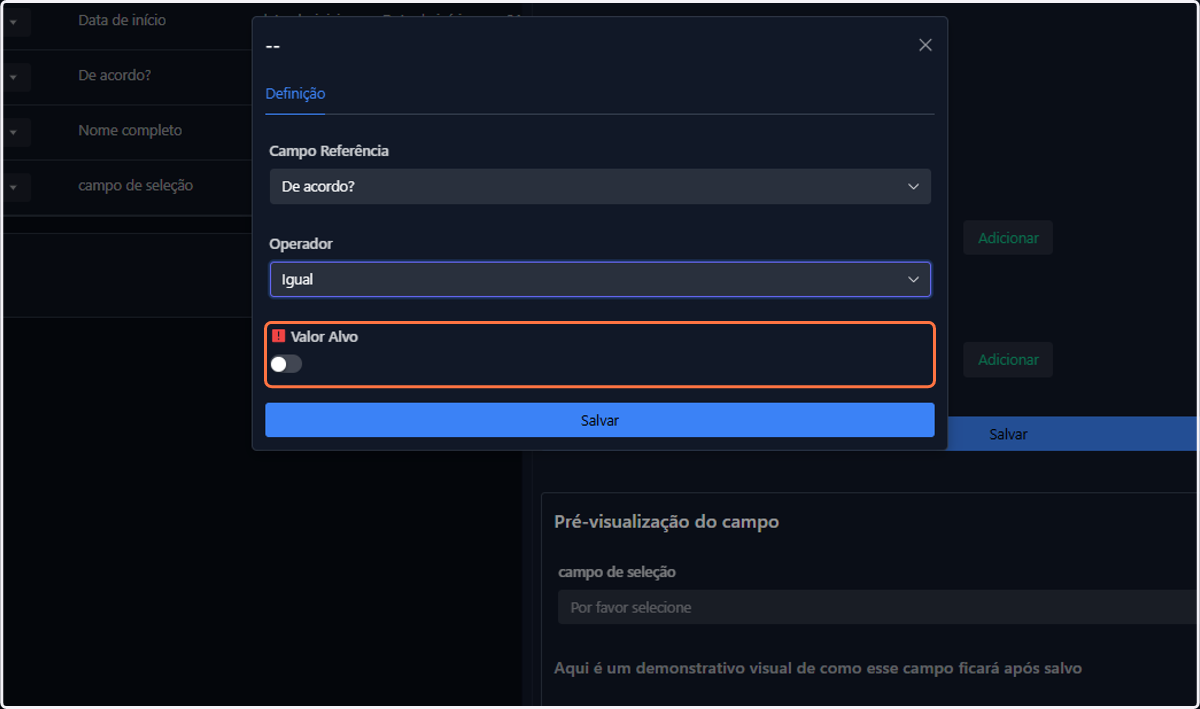Open the Campo Referência dropdown
The width and height of the screenshot is (1200, 709).
(600, 186)
